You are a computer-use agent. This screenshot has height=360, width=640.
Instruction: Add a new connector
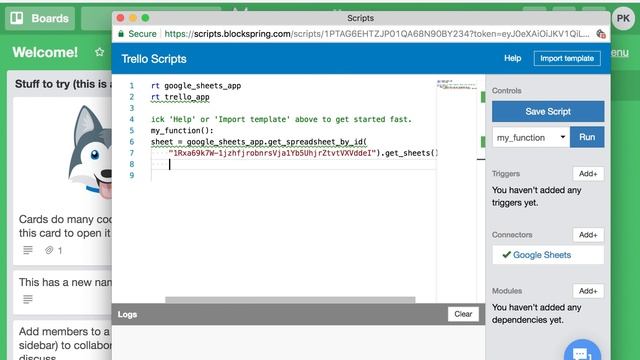click(x=588, y=235)
